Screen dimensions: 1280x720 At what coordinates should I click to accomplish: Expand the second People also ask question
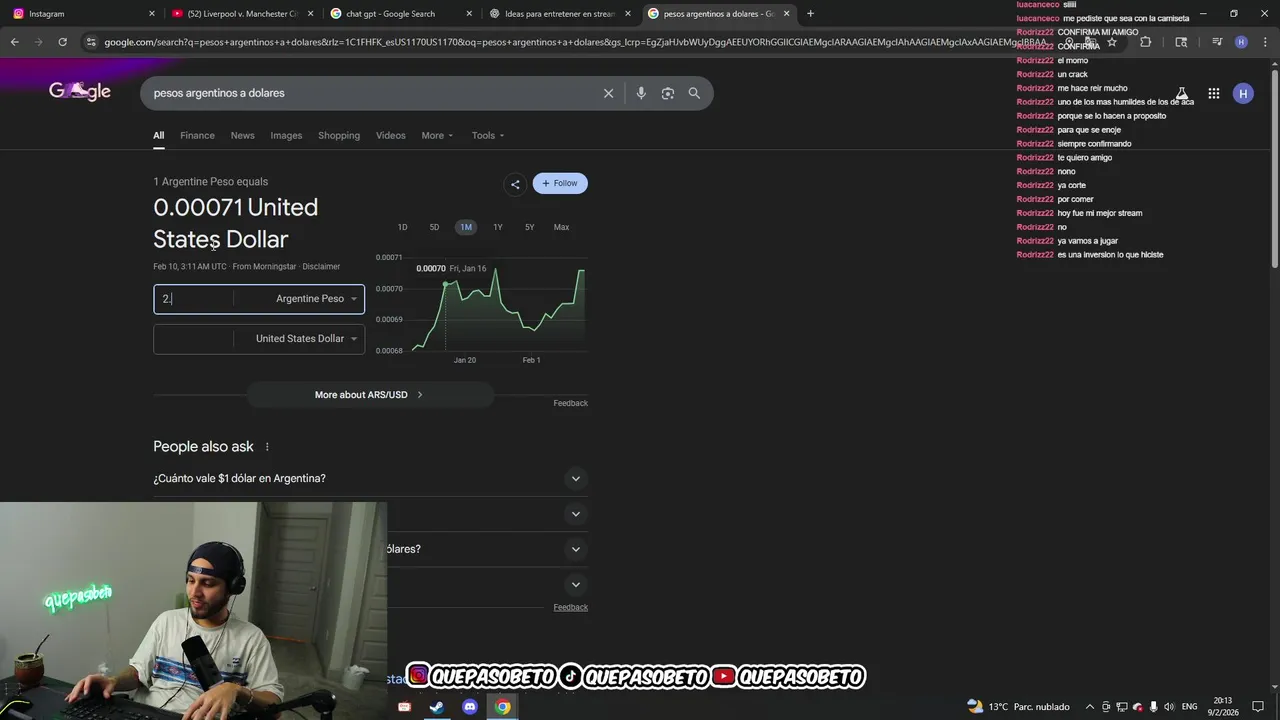tap(575, 514)
